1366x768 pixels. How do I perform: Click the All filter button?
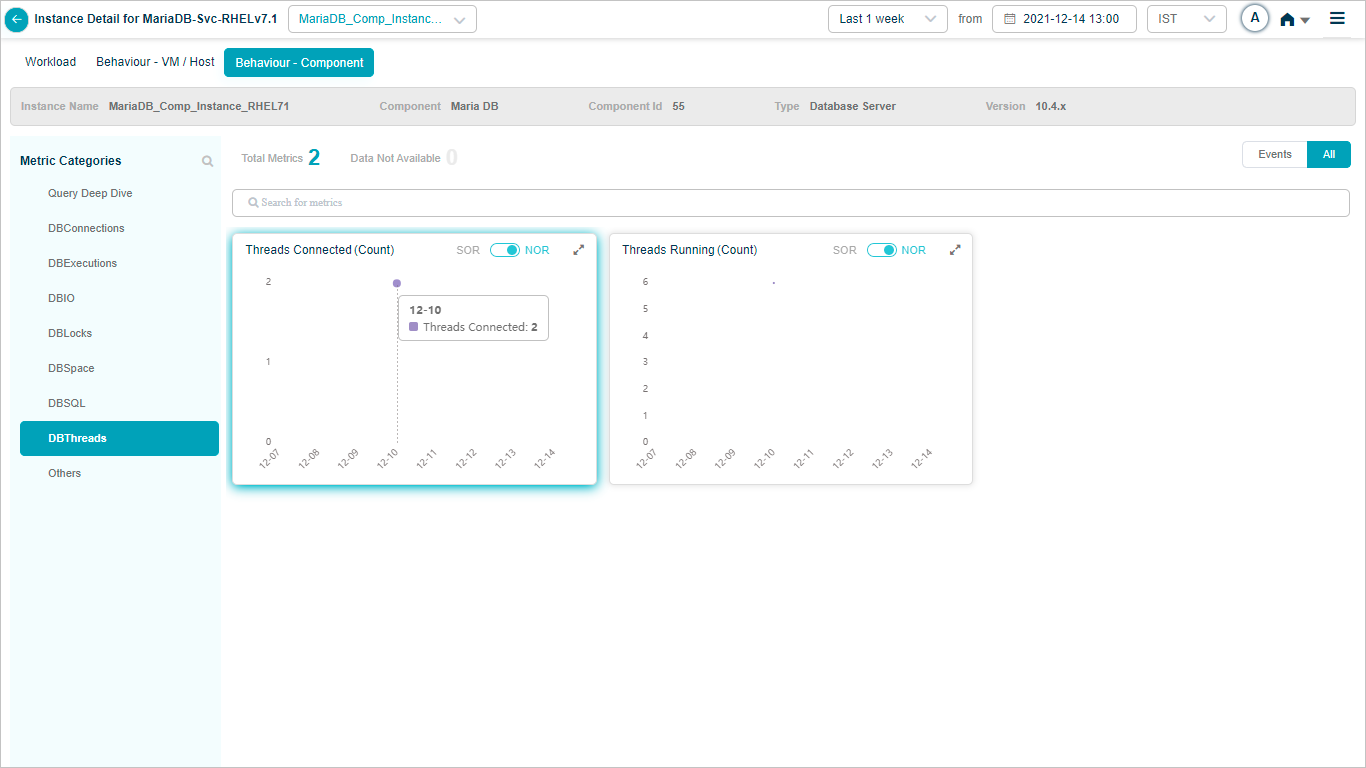pyautogui.click(x=1329, y=154)
